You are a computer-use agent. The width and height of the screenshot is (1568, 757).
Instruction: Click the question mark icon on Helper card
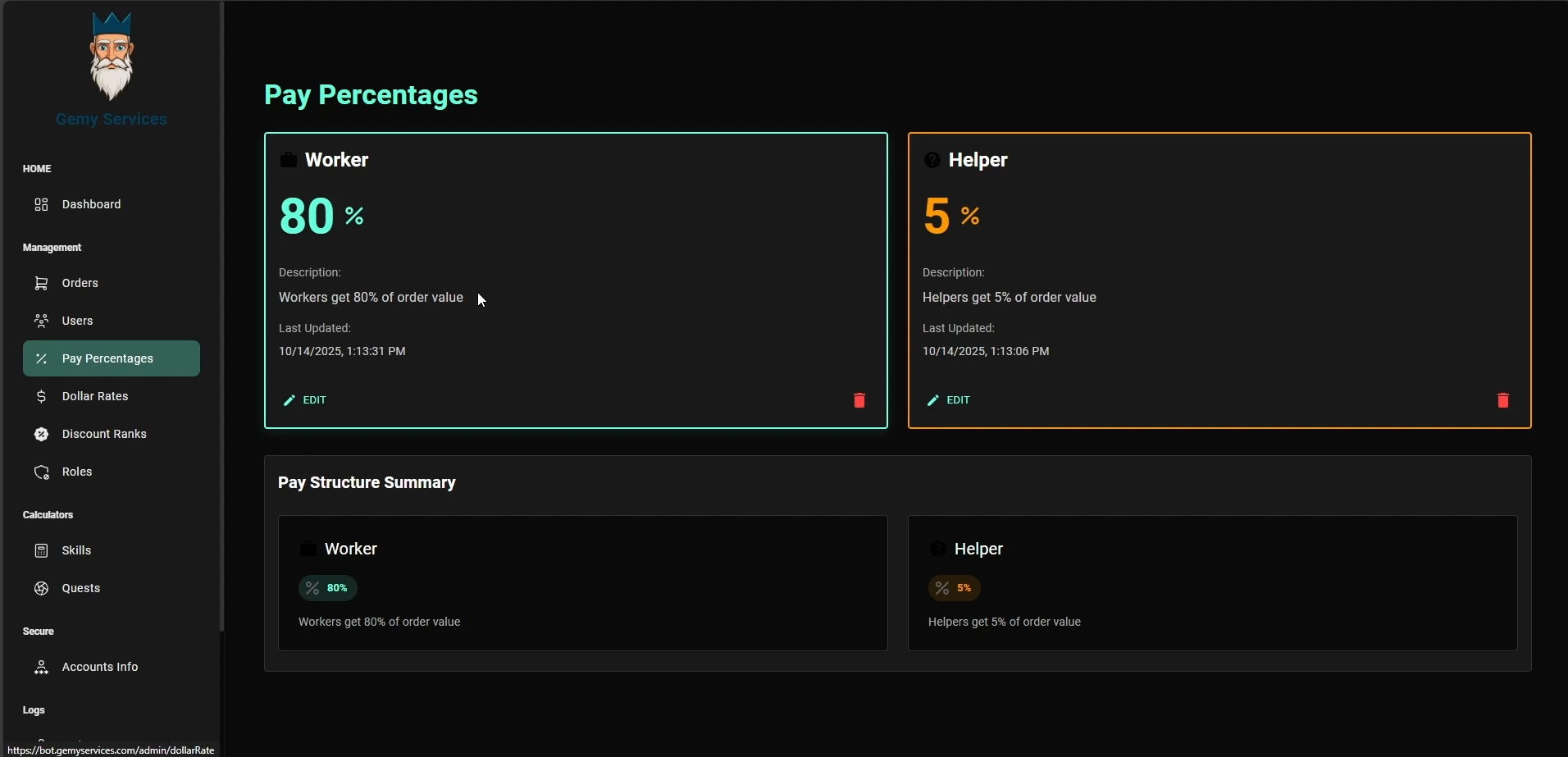tap(932, 160)
